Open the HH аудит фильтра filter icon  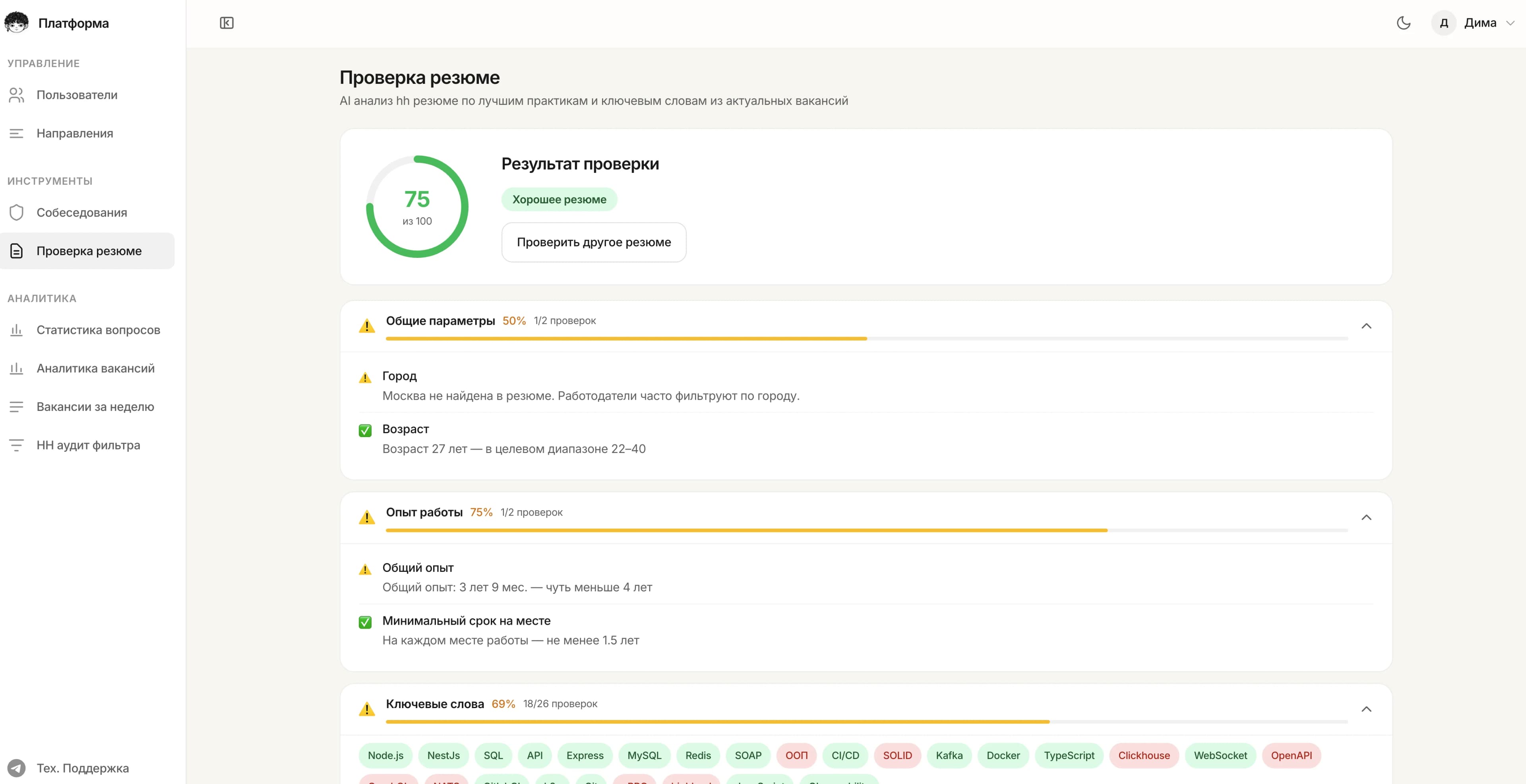[16, 445]
